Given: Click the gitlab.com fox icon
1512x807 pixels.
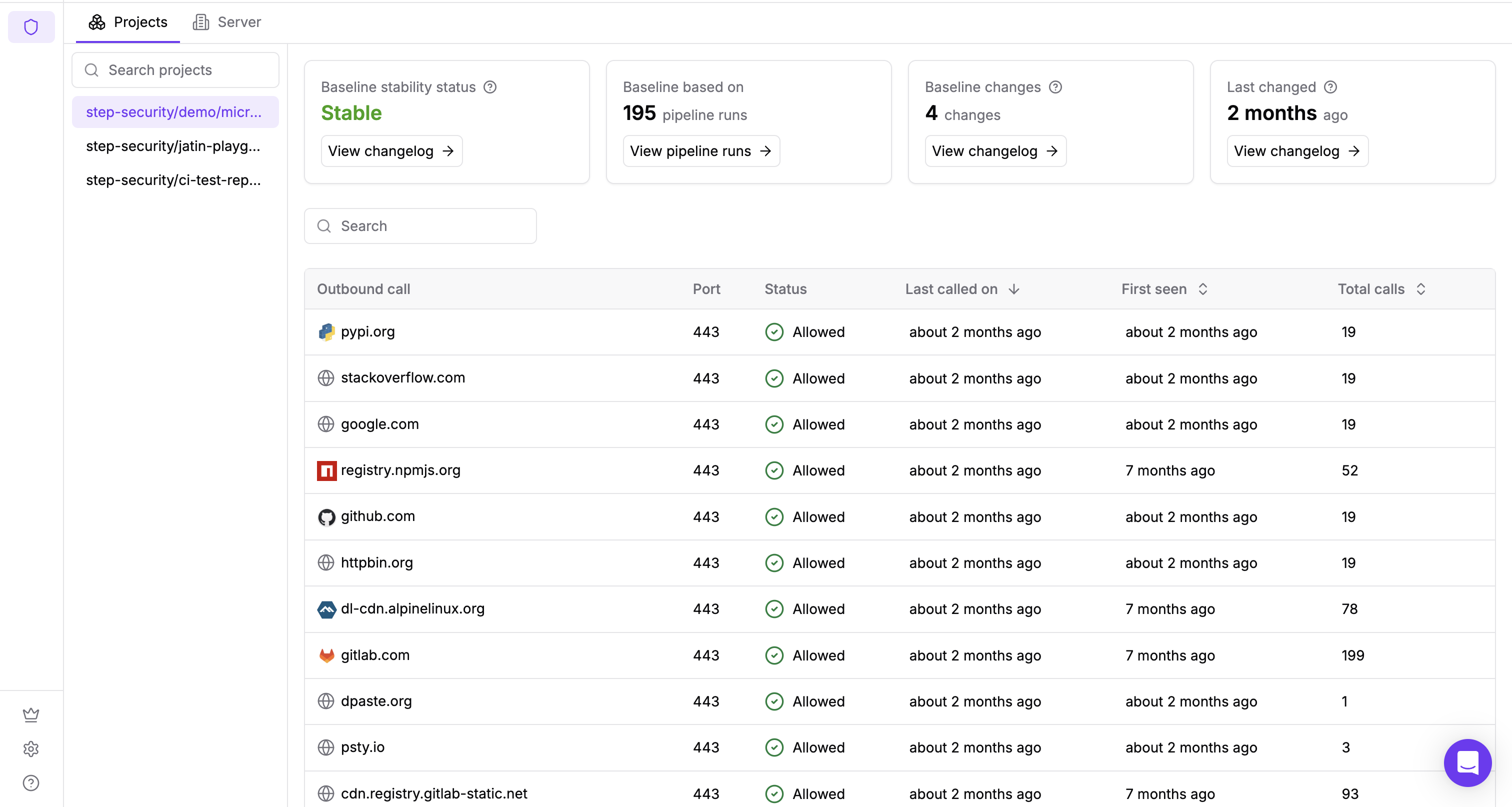Looking at the screenshot, I should point(326,655).
